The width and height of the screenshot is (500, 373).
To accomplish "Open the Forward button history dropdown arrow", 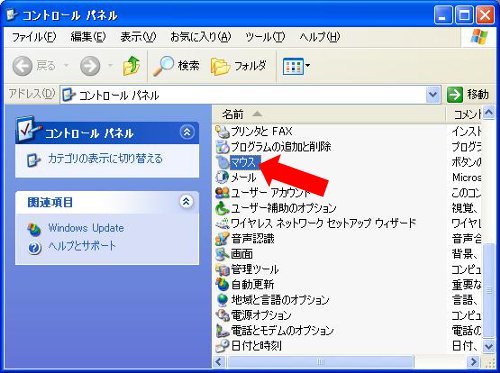I will (x=110, y=66).
